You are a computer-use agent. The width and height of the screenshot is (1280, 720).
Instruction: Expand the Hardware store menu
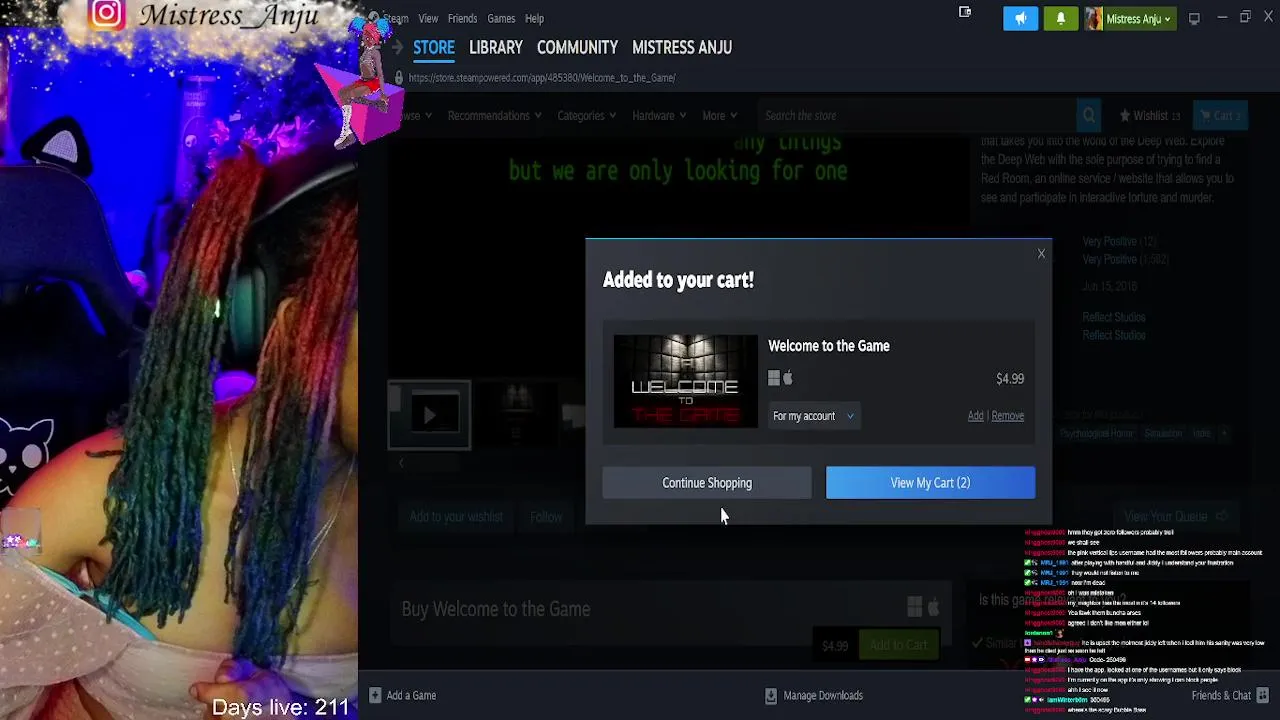[659, 116]
